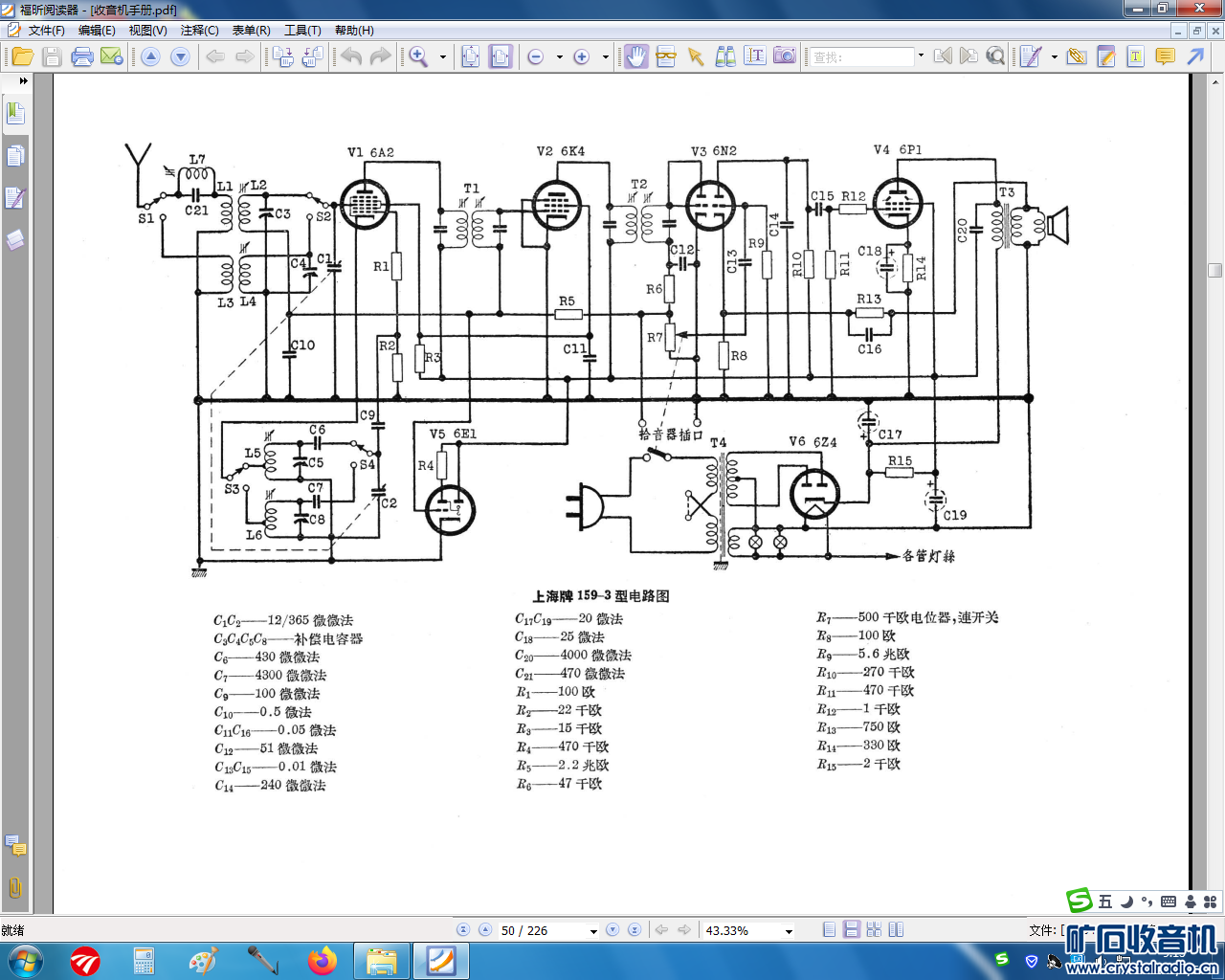Image resolution: width=1225 pixels, height=980 pixels.
Task: Switch to continuous page layout
Action: pos(852,929)
